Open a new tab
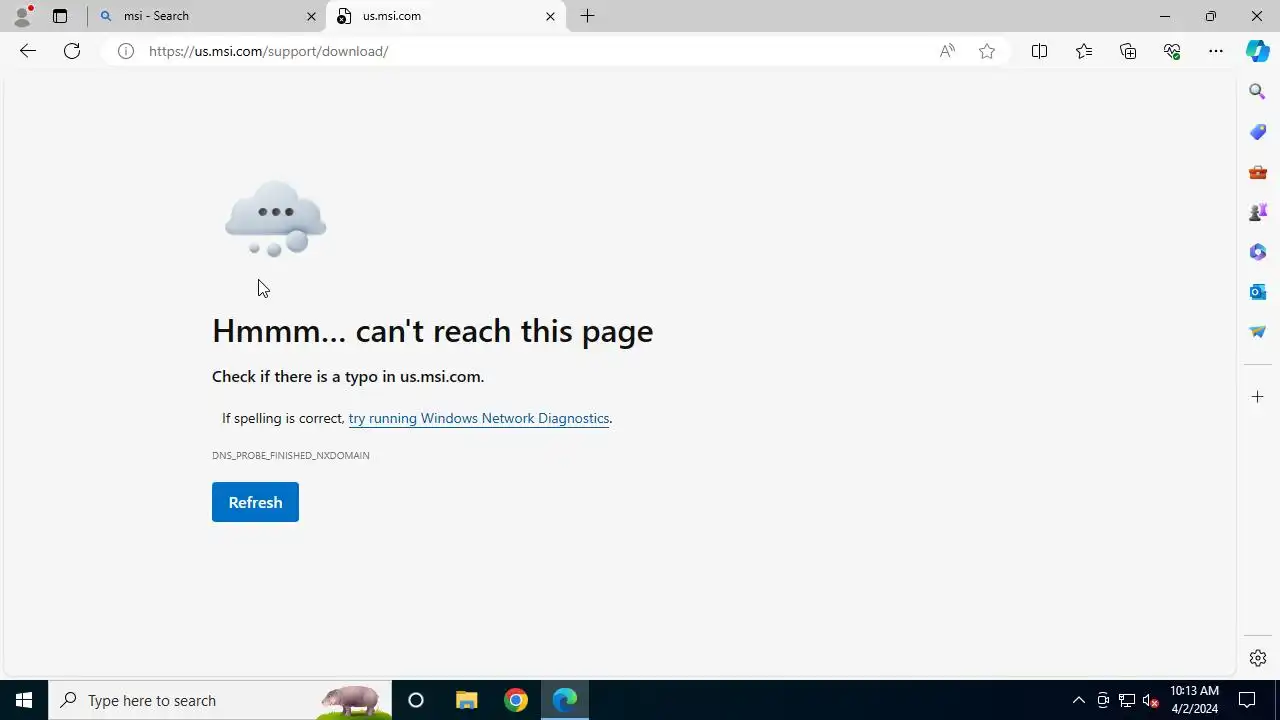This screenshot has height=720, width=1280. (587, 16)
